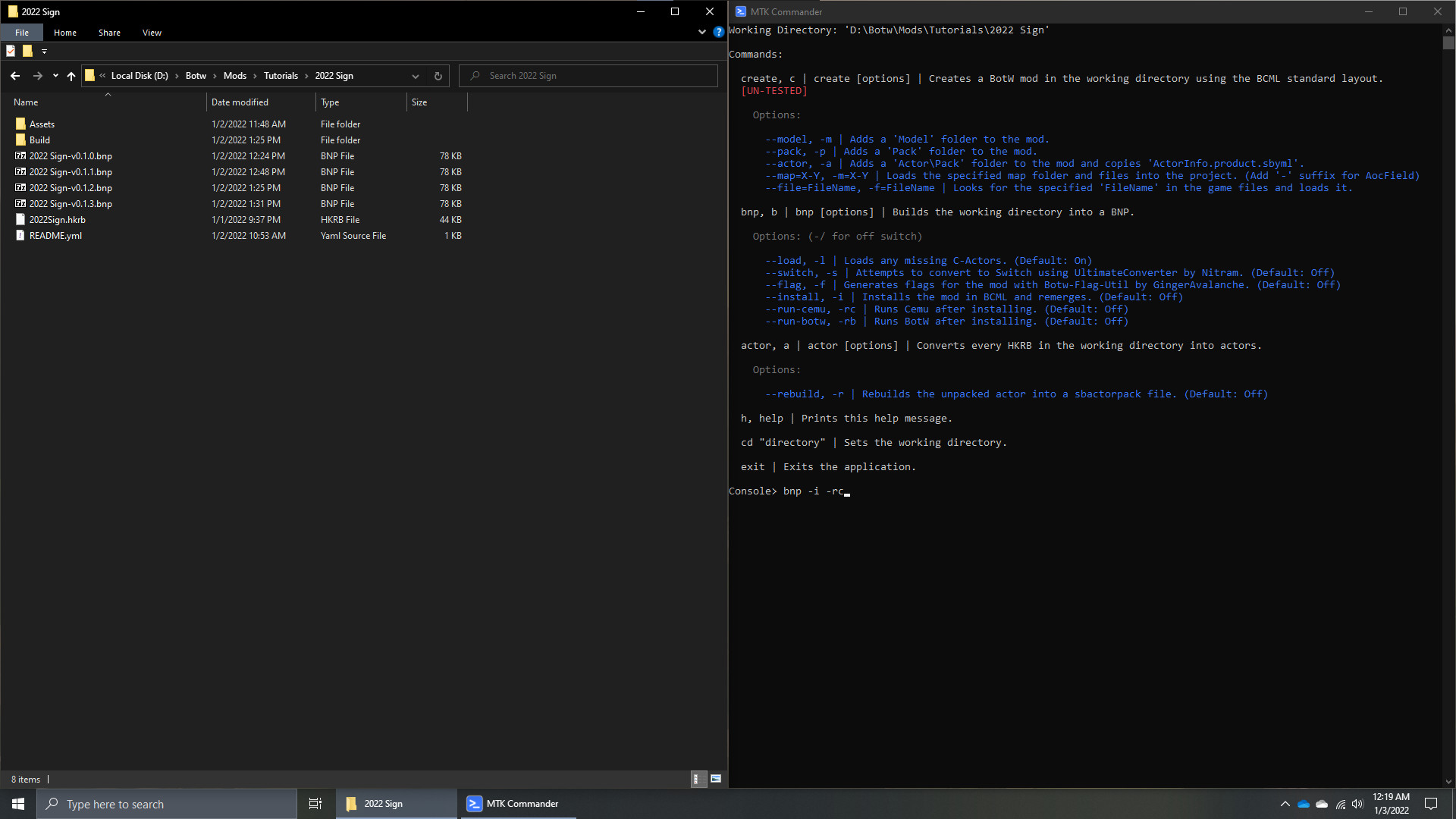Switch to large thumbnails view in the status bar
Viewport: 1456px width, 819px height.
(716, 779)
